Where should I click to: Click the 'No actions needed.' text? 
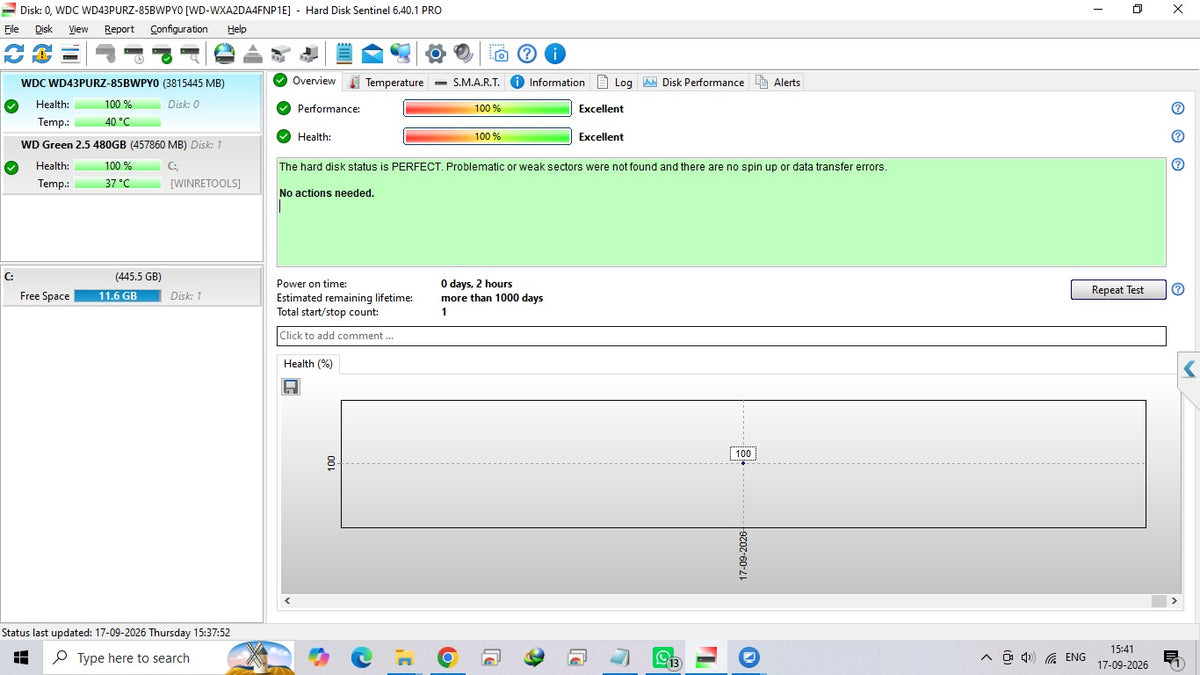pos(326,193)
